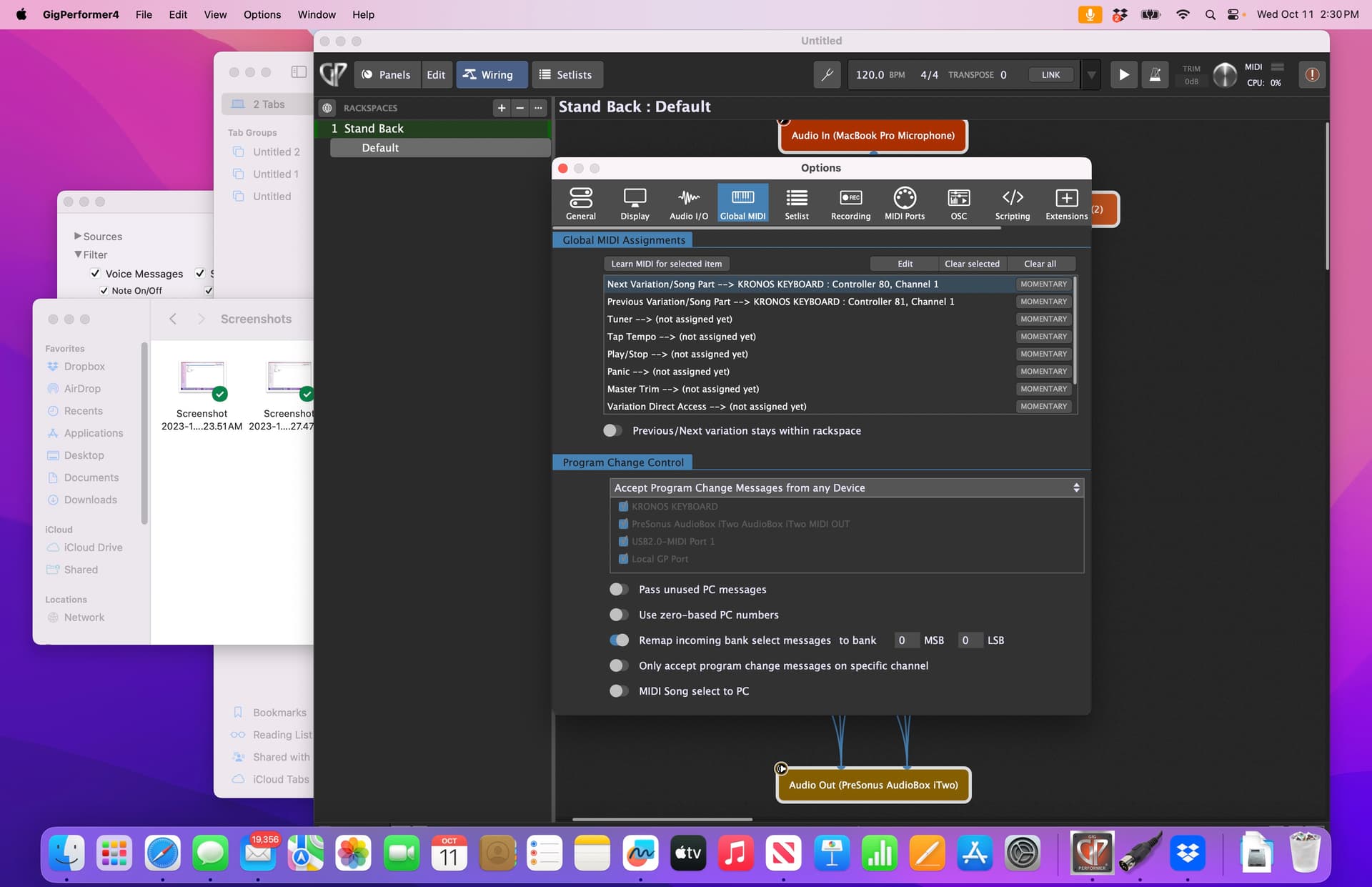Viewport: 1372px width, 887px height.
Task: Enable Use zero-based PC numbers
Action: [619, 615]
